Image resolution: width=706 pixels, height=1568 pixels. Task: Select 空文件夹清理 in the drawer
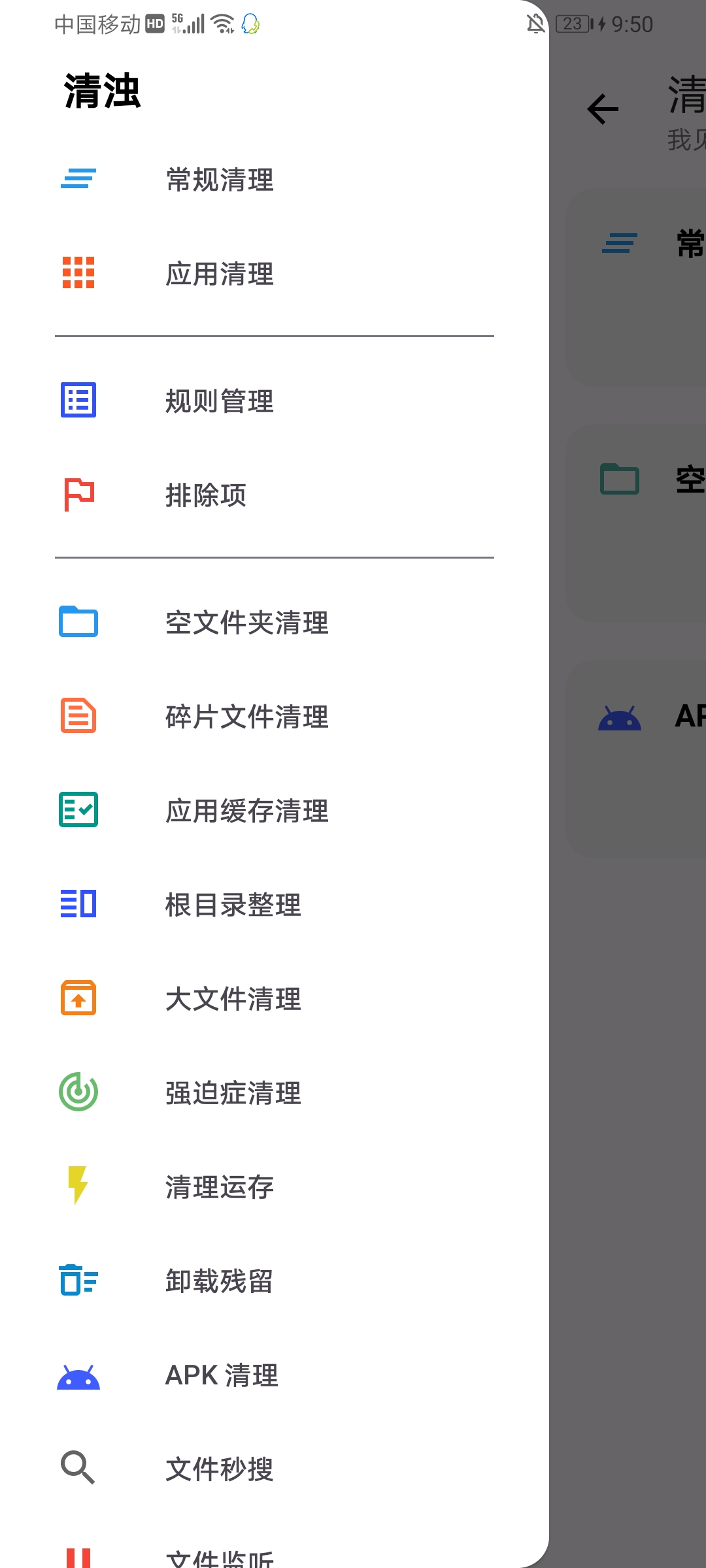coord(275,622)
